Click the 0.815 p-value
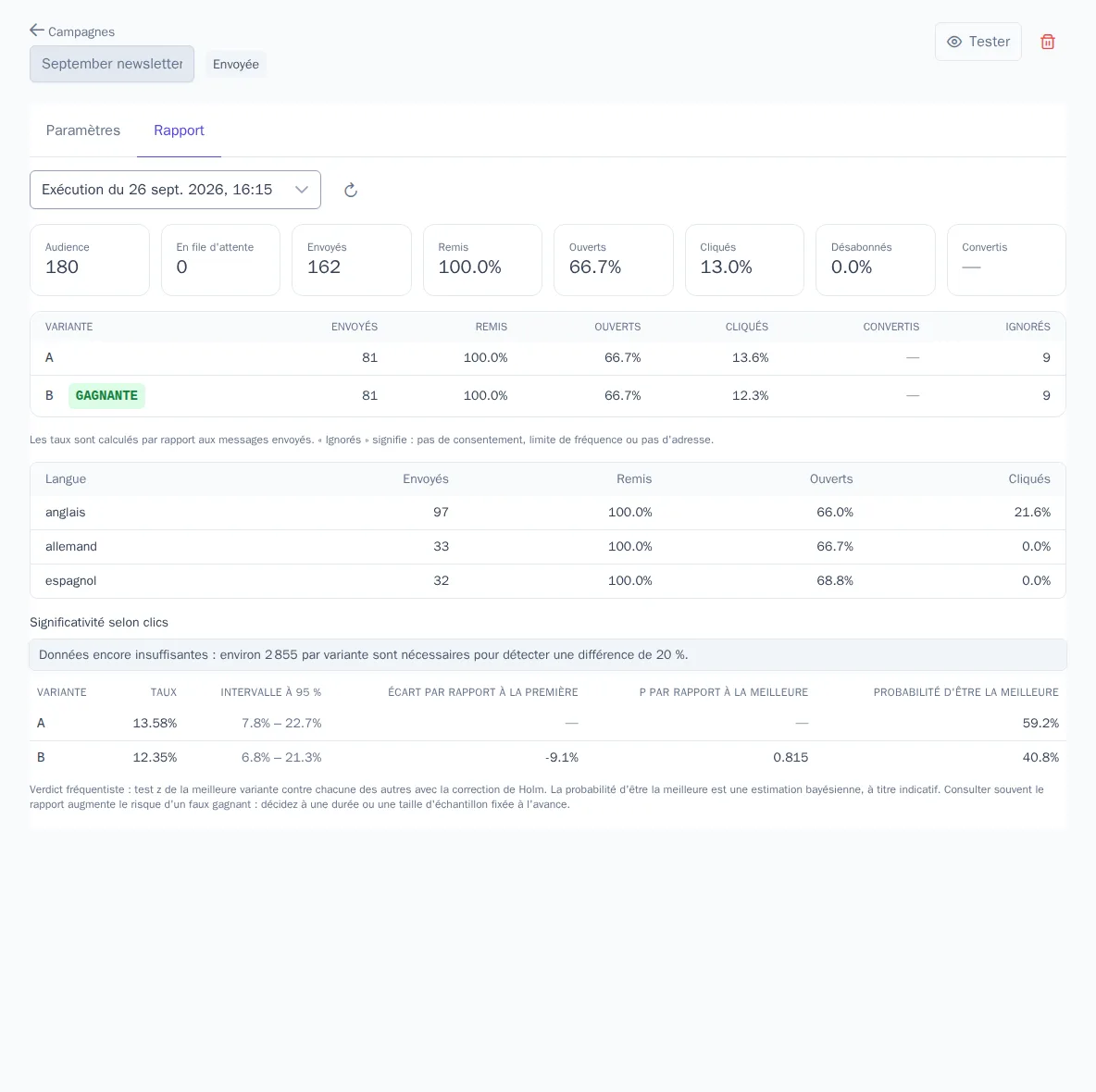 791,757
